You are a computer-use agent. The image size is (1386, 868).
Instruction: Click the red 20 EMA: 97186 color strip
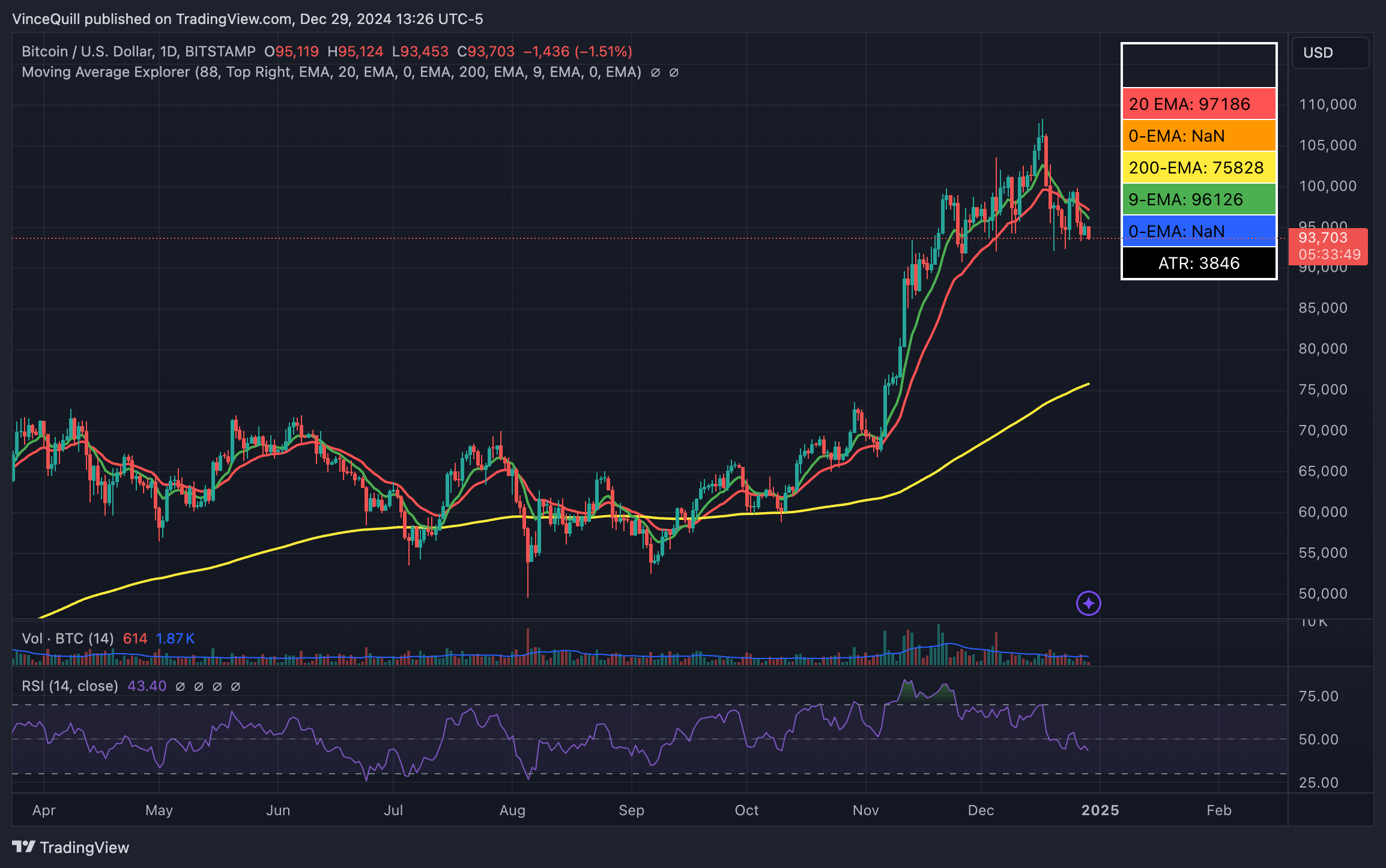tap(1198, 104)
